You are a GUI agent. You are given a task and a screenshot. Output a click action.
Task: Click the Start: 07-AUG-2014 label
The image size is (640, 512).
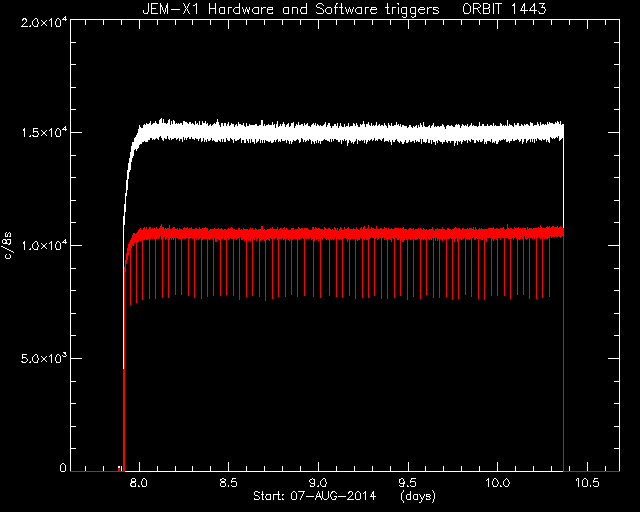coord(314,496)
